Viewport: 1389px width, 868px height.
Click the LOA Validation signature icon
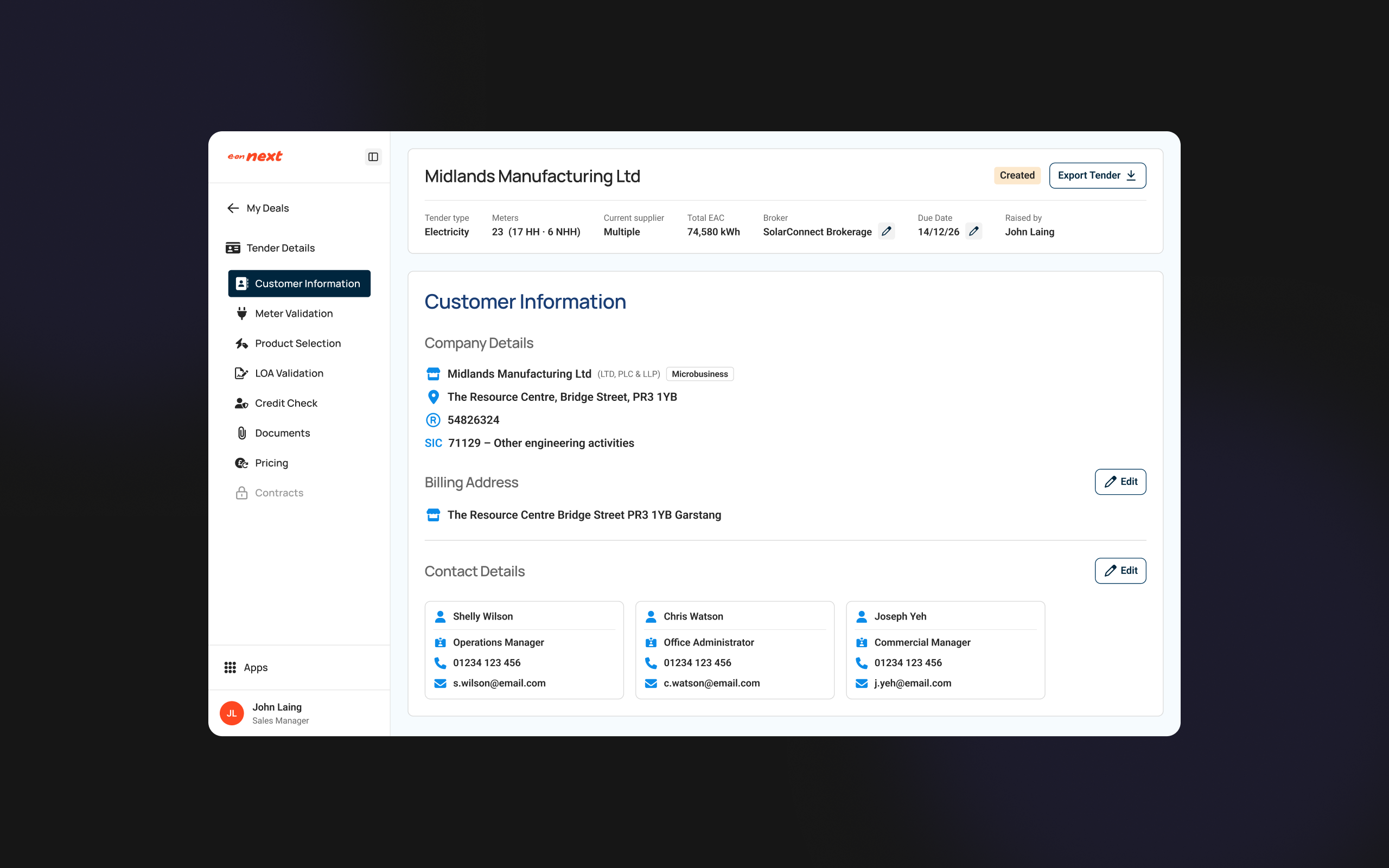[241, 373]
